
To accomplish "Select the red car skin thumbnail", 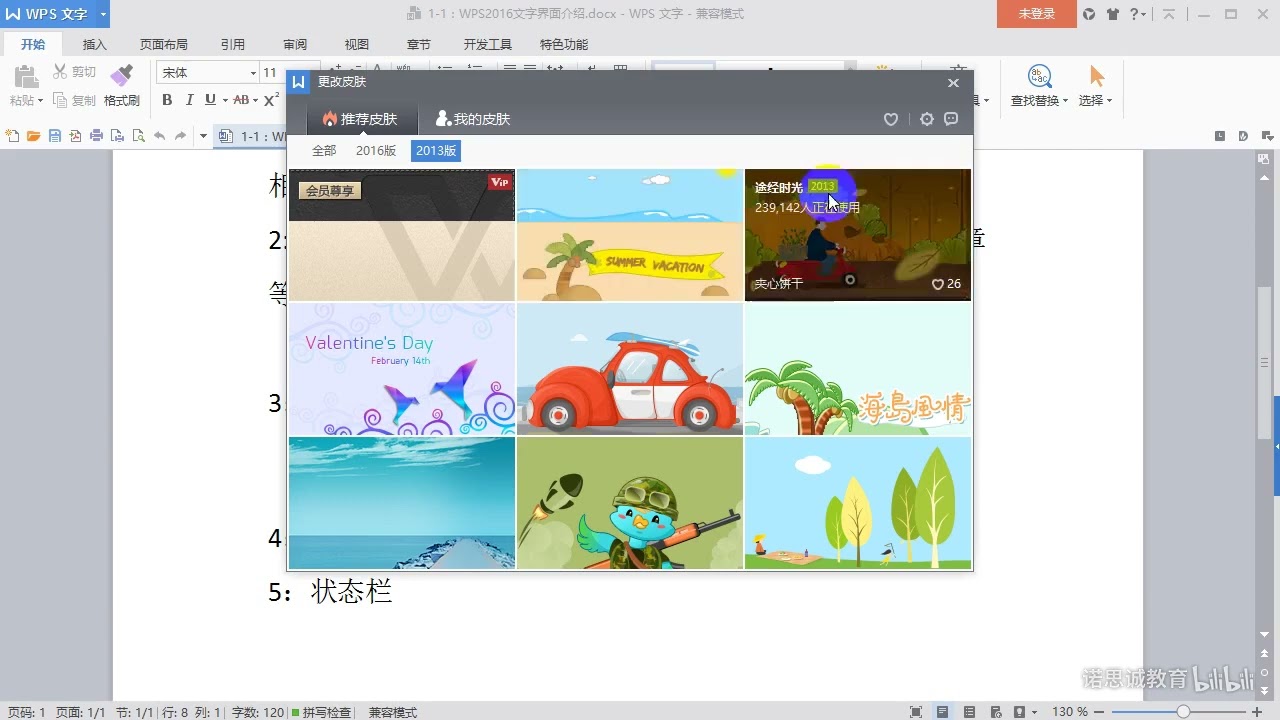I will coord(630,369).
